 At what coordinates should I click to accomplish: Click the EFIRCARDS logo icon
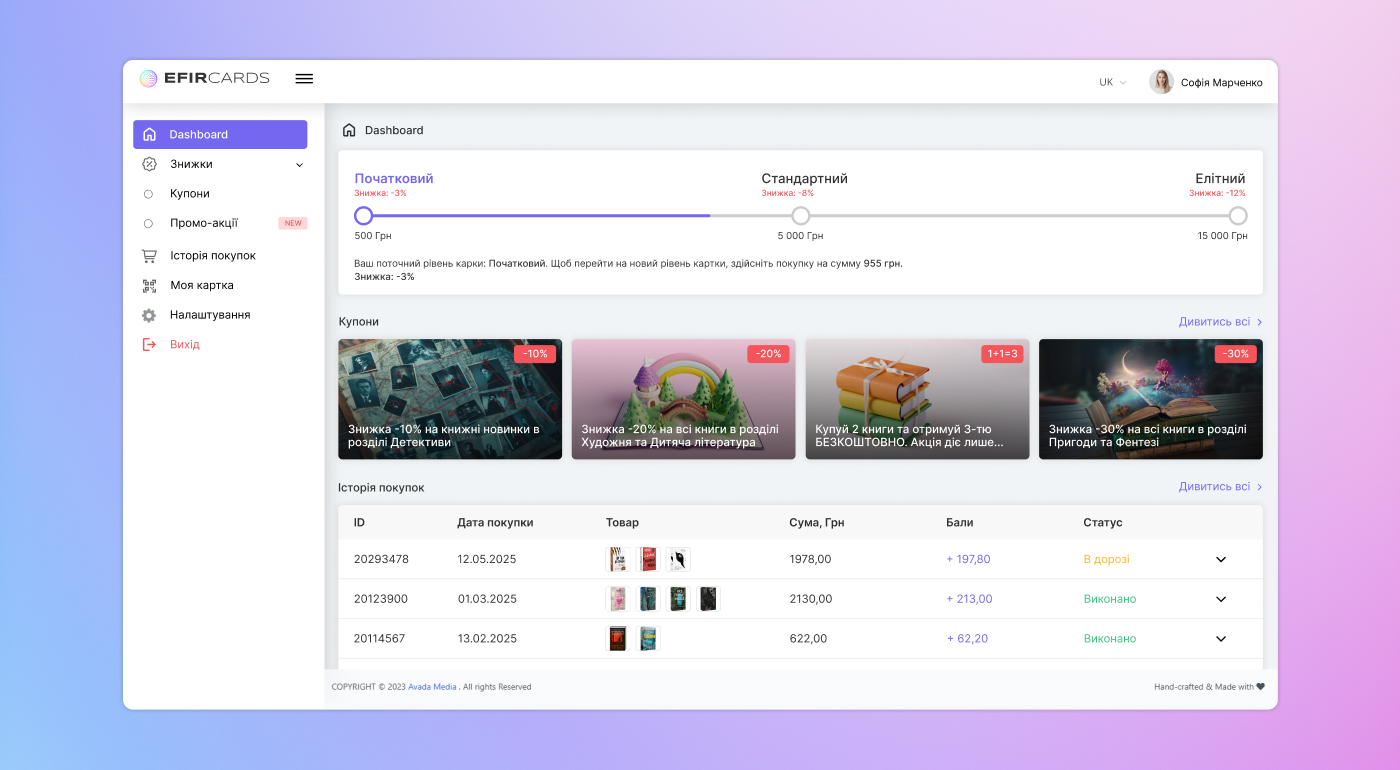148,78
